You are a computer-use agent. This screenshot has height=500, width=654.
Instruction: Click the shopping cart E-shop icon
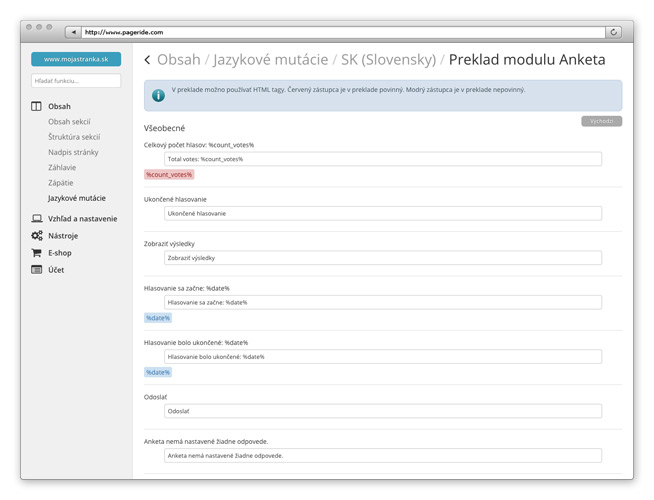tap(37, 253)
